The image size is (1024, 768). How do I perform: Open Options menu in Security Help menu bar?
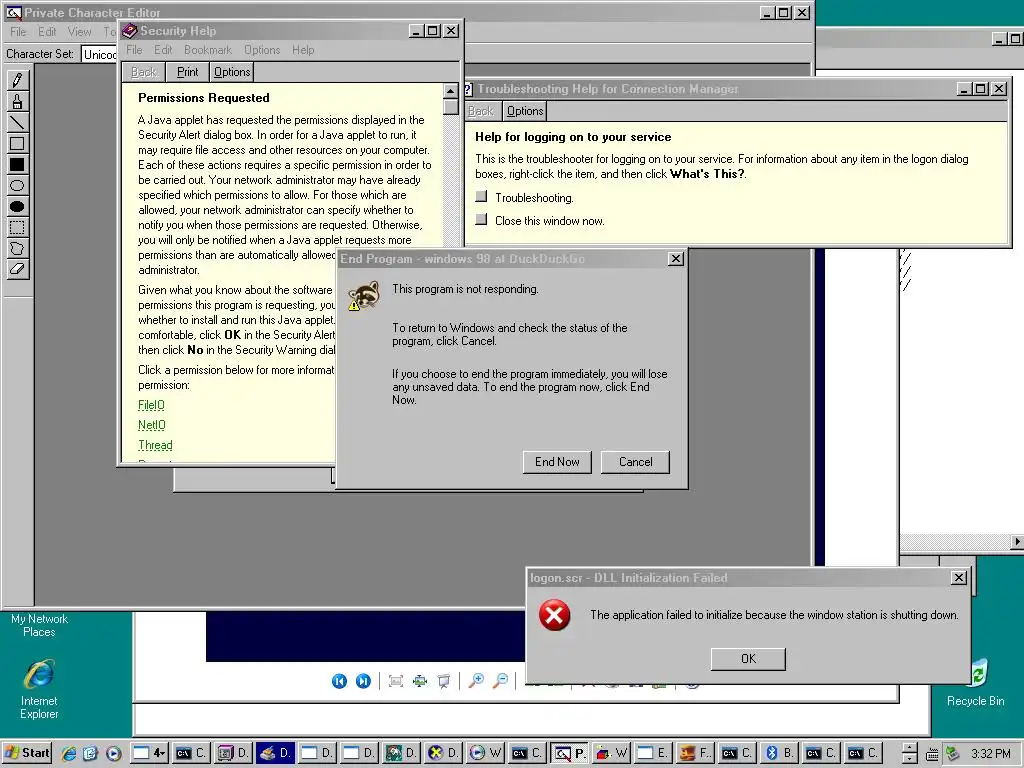262,50
